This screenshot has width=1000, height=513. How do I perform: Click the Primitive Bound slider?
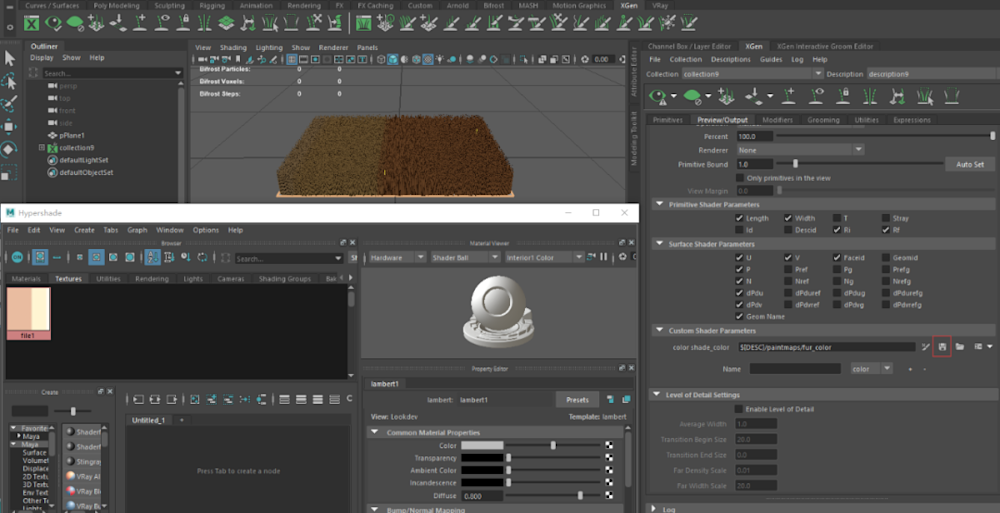795,164
